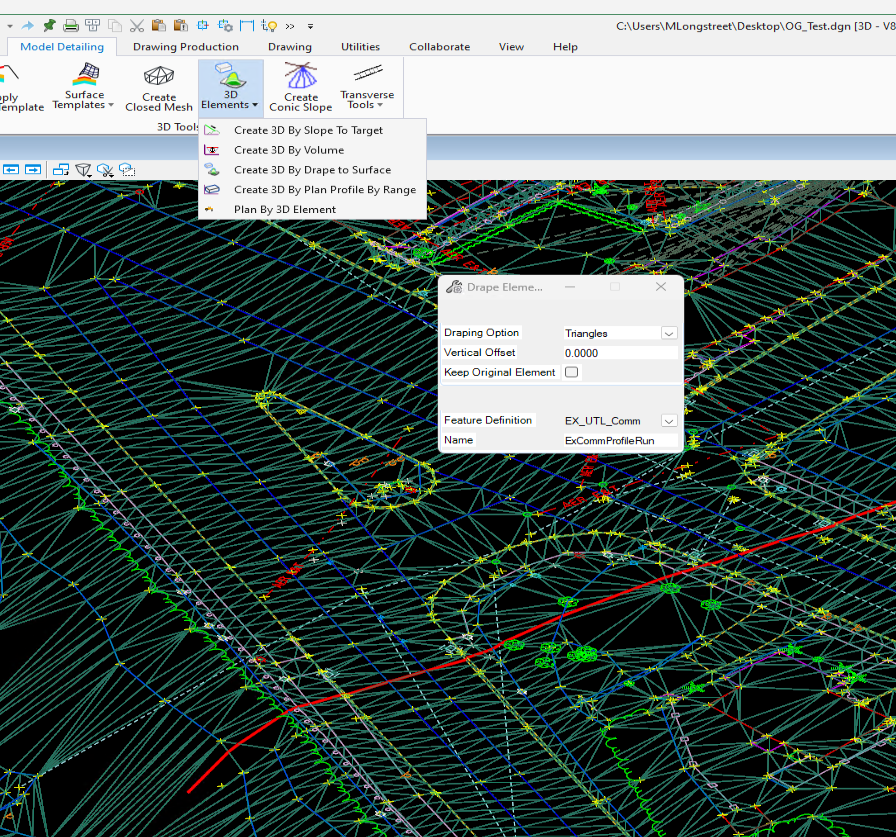Screen dimensions: 896x837
Task: Choose Create 3D By Drape to Surface
Action: 312,170
